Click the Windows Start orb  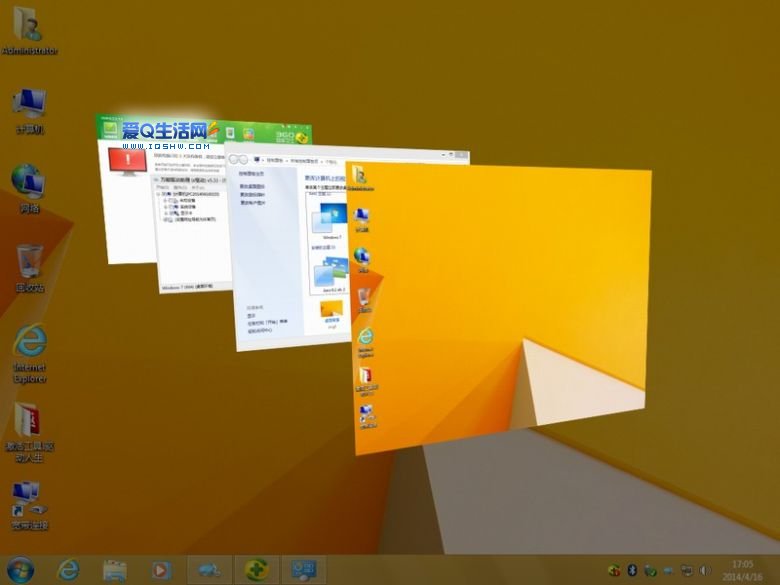pos(20,569)
